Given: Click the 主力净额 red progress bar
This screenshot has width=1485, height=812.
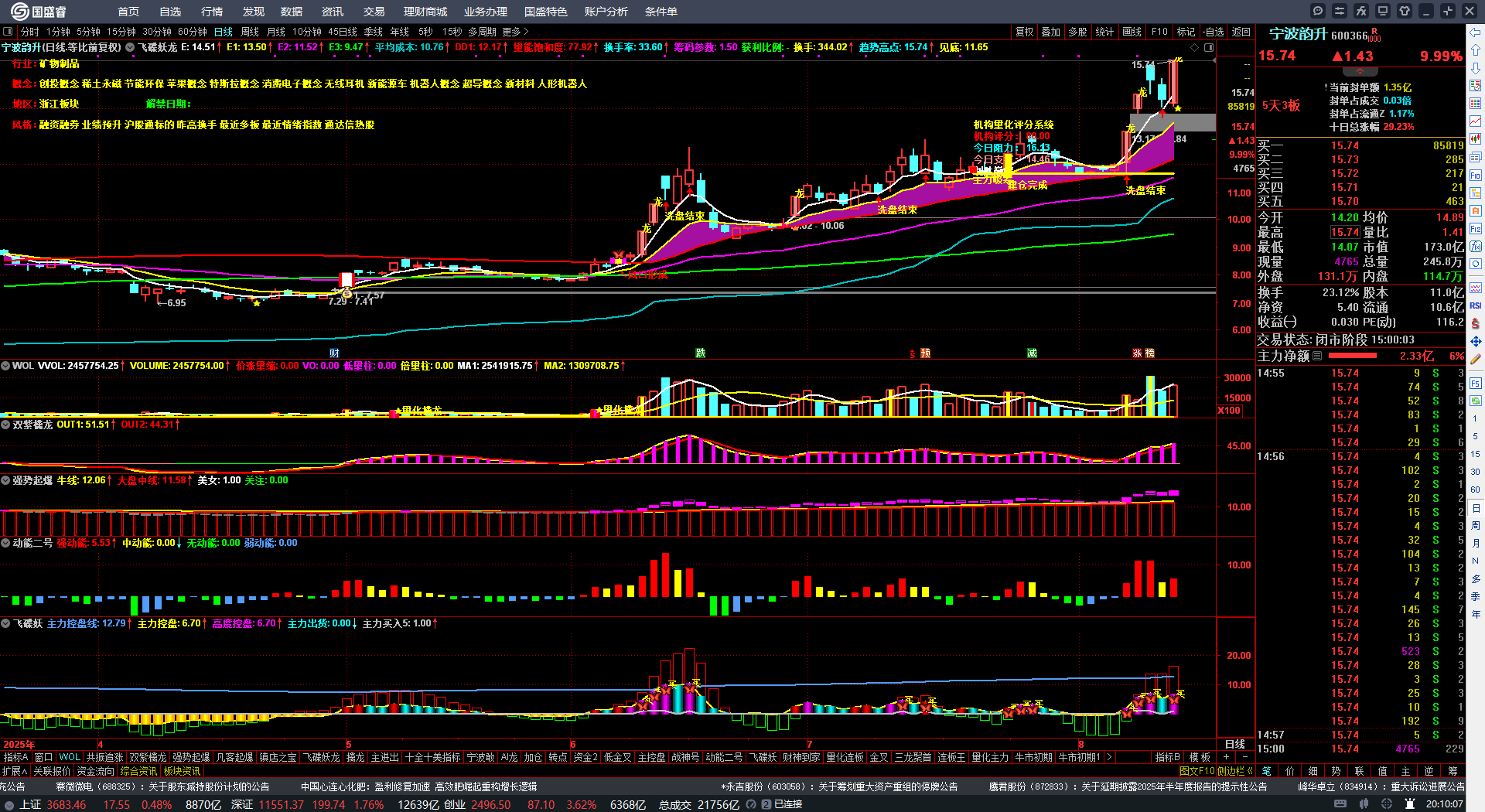Looking at the screenshot, I should click(1352, 356).
